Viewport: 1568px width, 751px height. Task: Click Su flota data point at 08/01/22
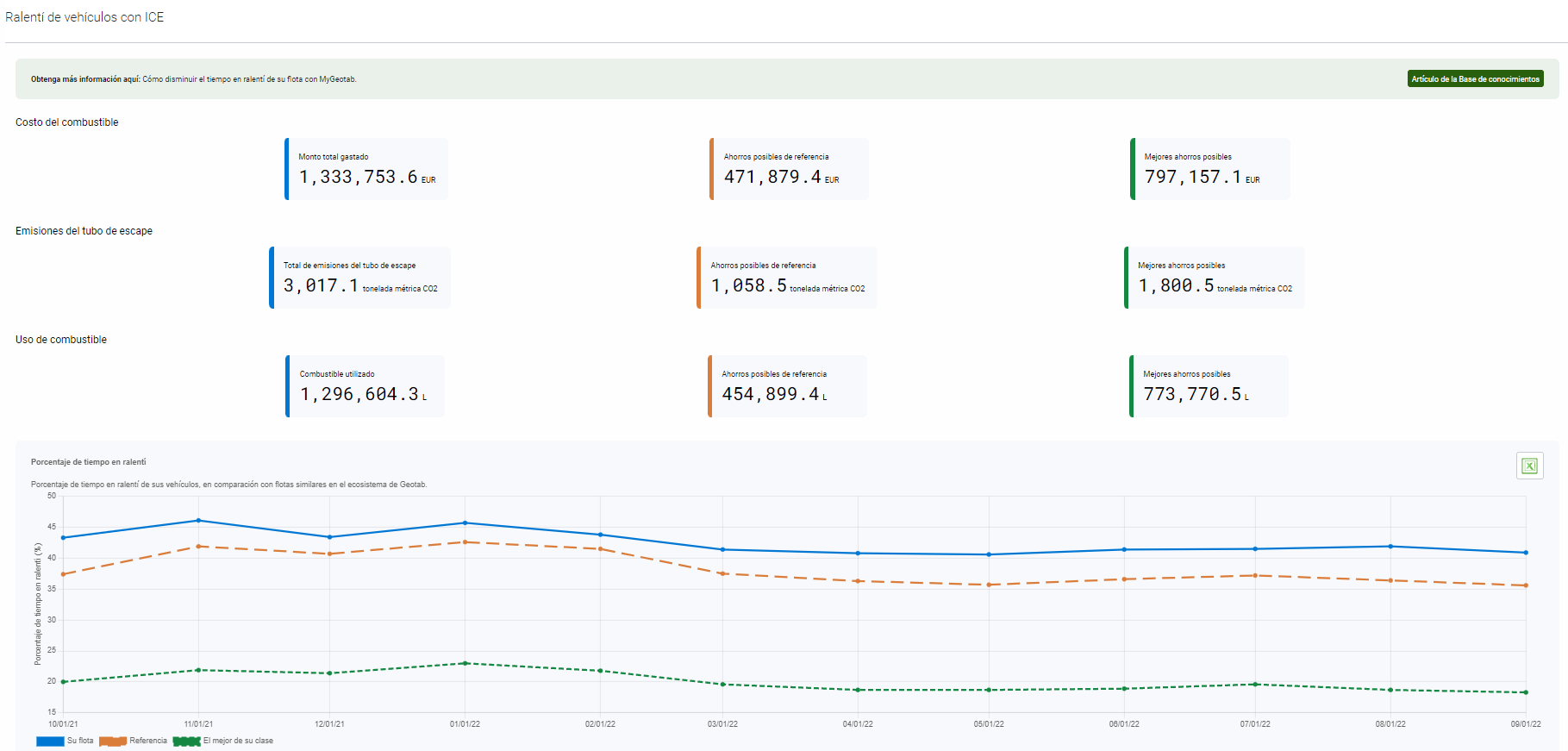(x=1390, y=546)
